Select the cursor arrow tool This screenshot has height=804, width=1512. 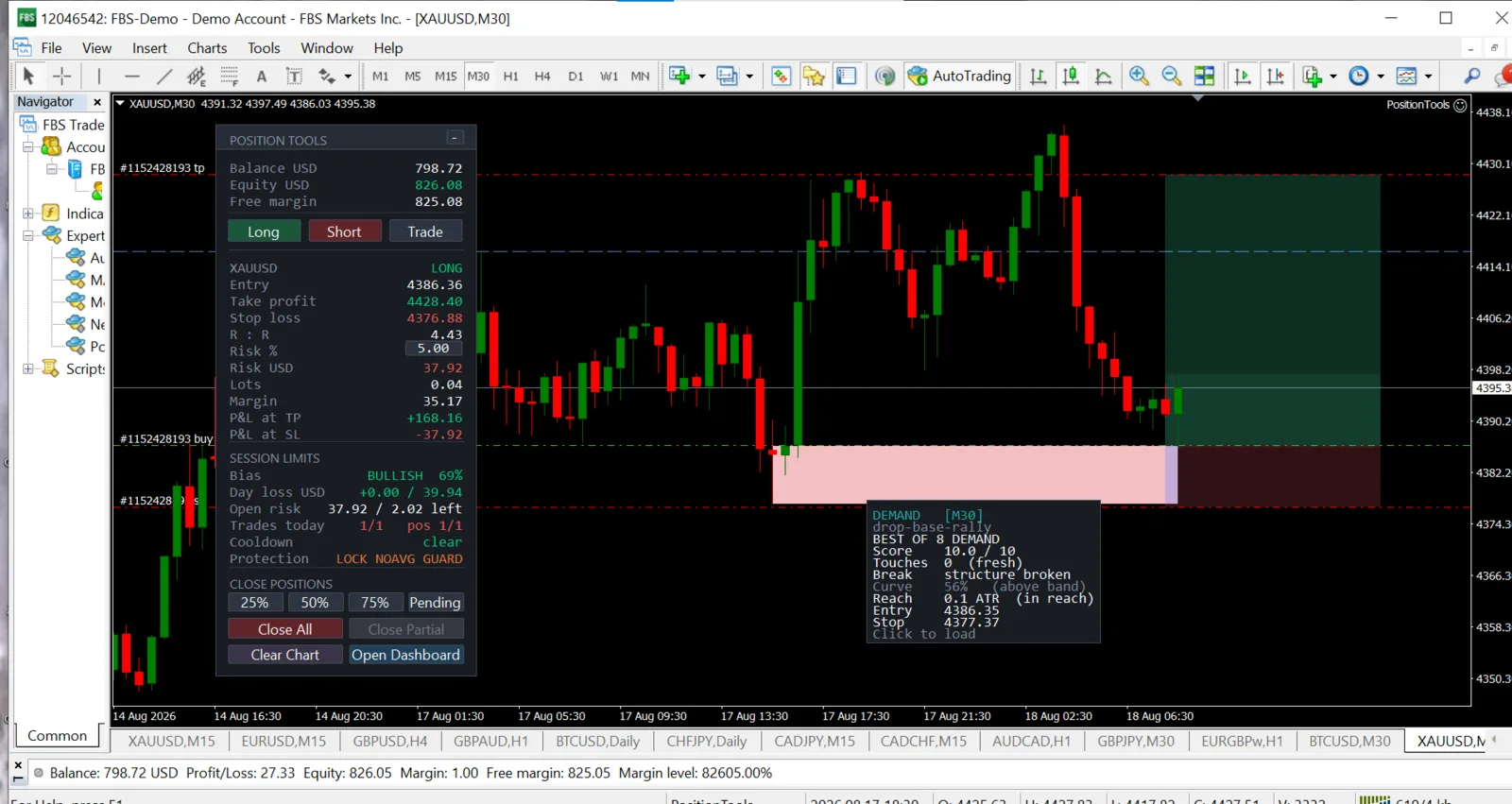coord(28,76)
